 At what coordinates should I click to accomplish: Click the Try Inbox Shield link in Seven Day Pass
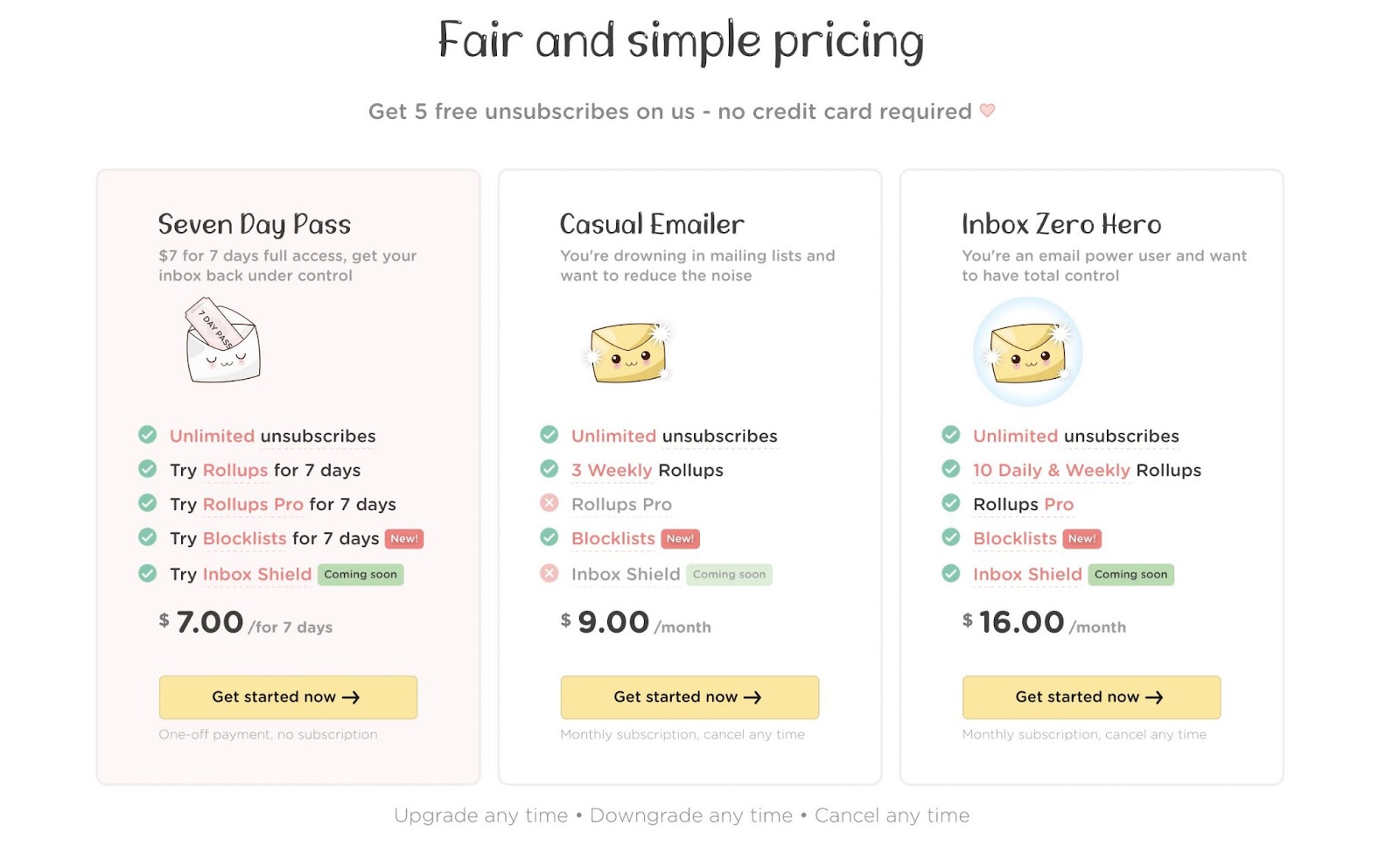241,574
